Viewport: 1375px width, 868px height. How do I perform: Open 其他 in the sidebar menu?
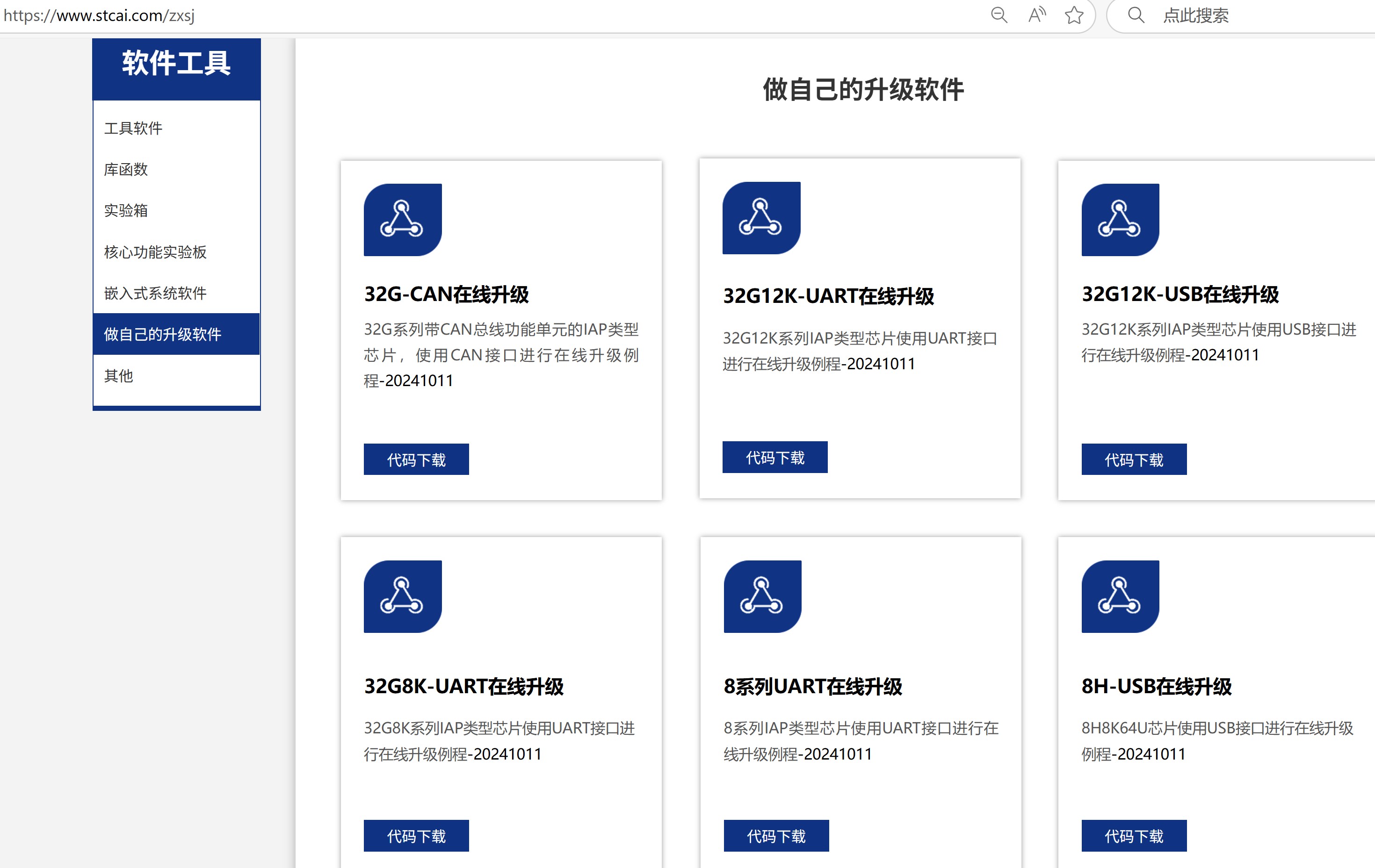coord(176,375)
